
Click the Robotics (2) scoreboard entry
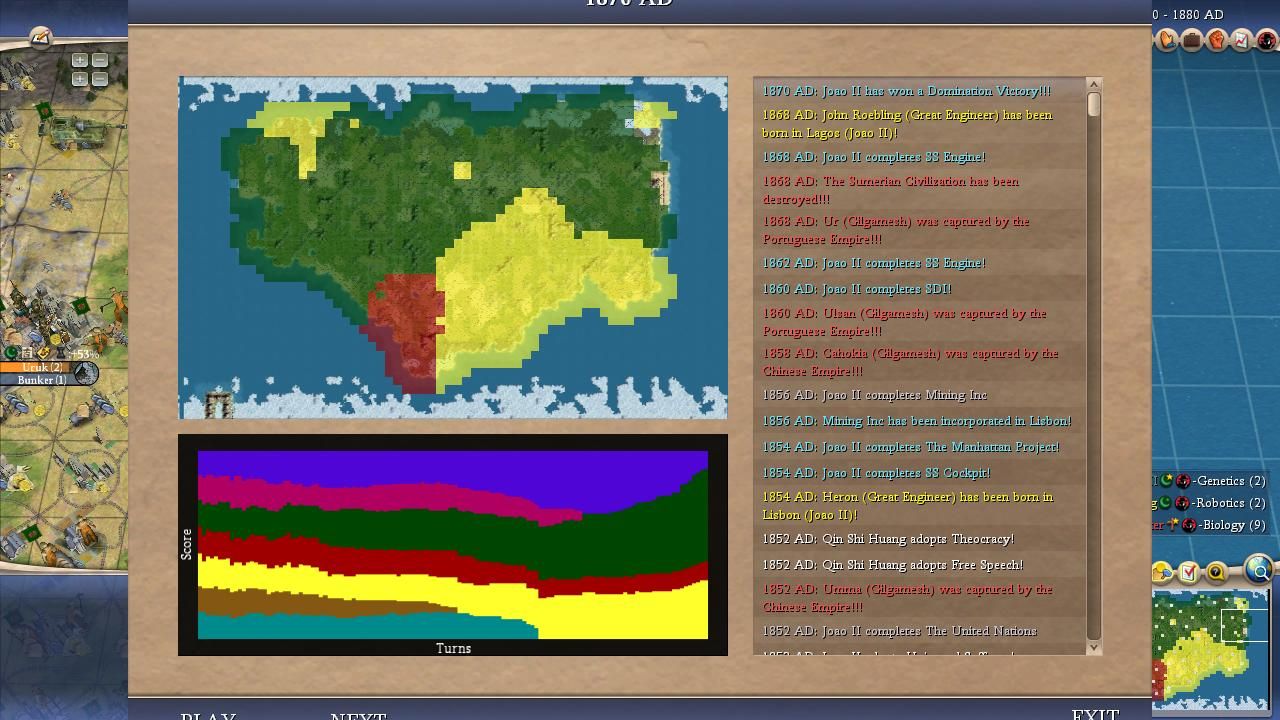click(1228, 503)
